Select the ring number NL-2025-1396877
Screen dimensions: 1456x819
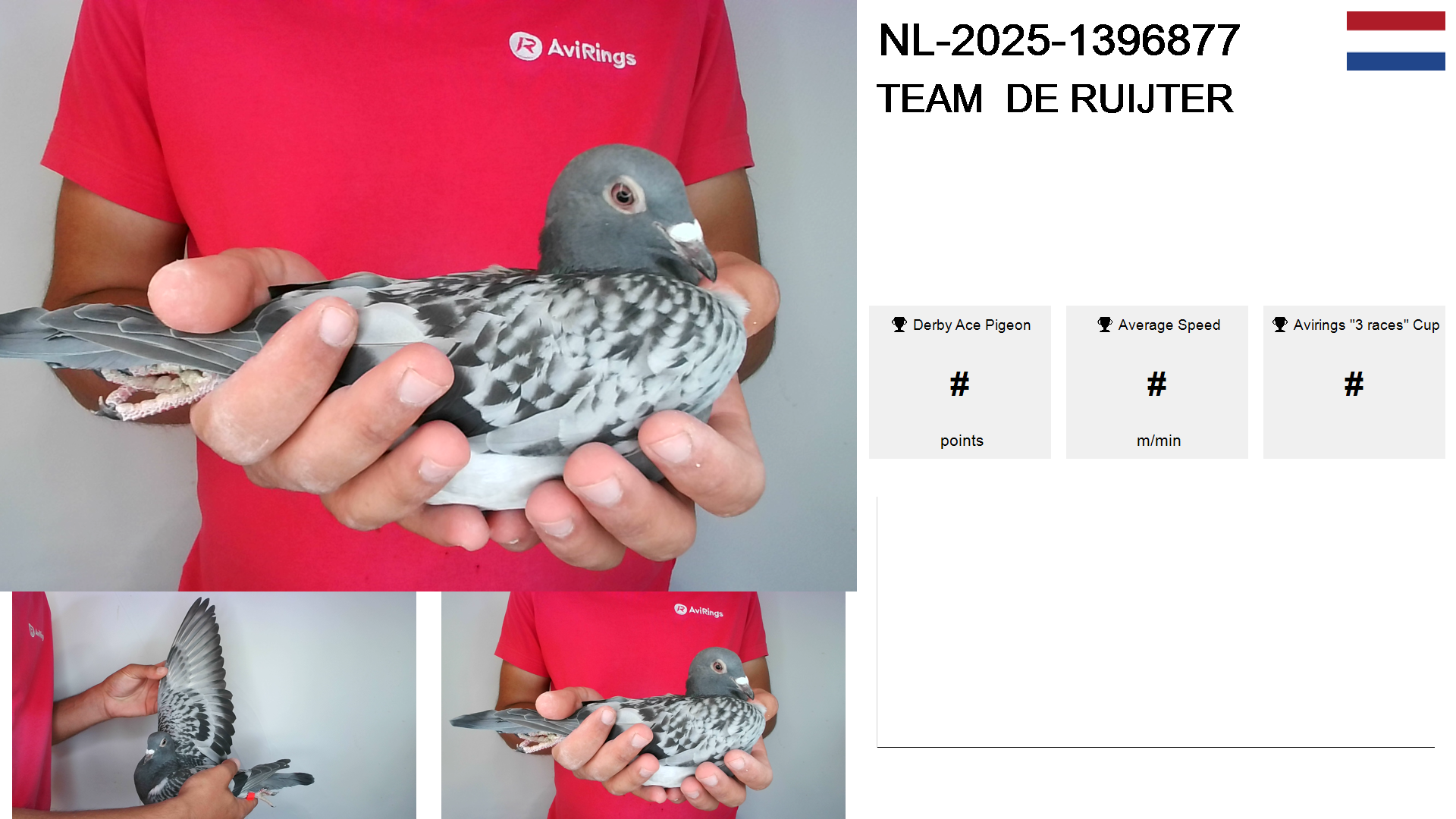[1059, 40]
